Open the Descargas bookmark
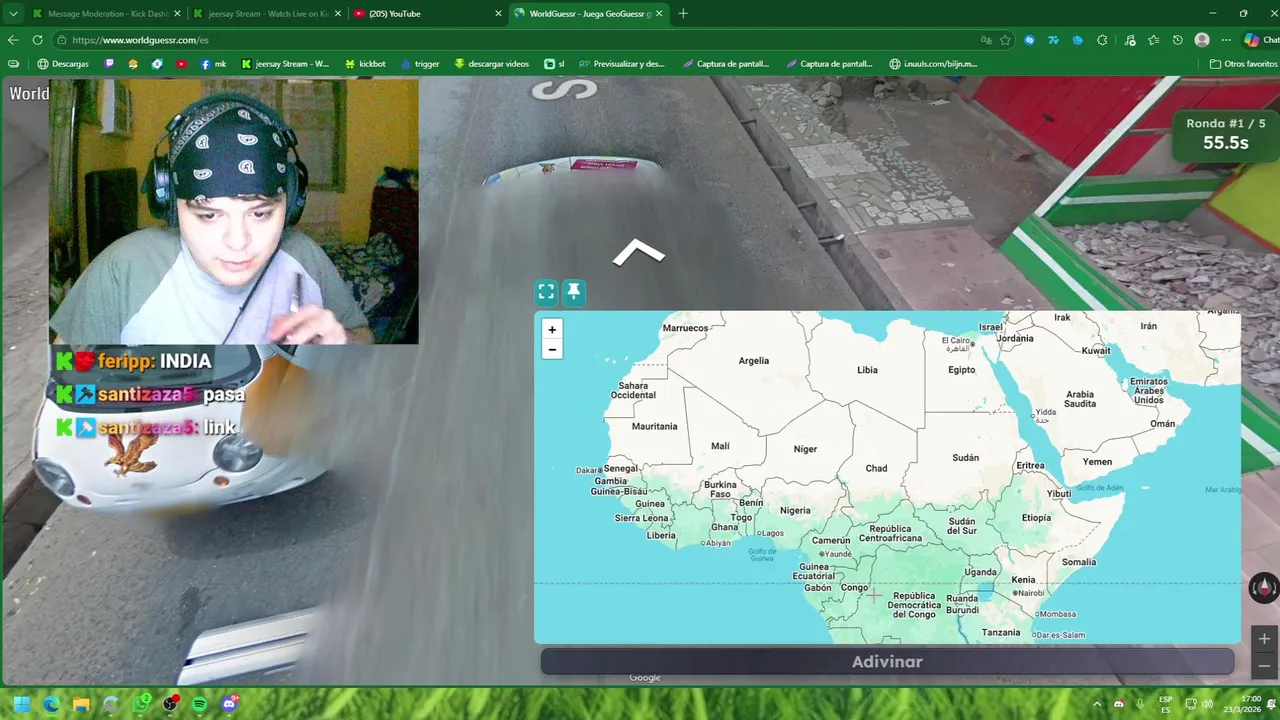Screen dimensions: 1280x720 click(63, 64)
